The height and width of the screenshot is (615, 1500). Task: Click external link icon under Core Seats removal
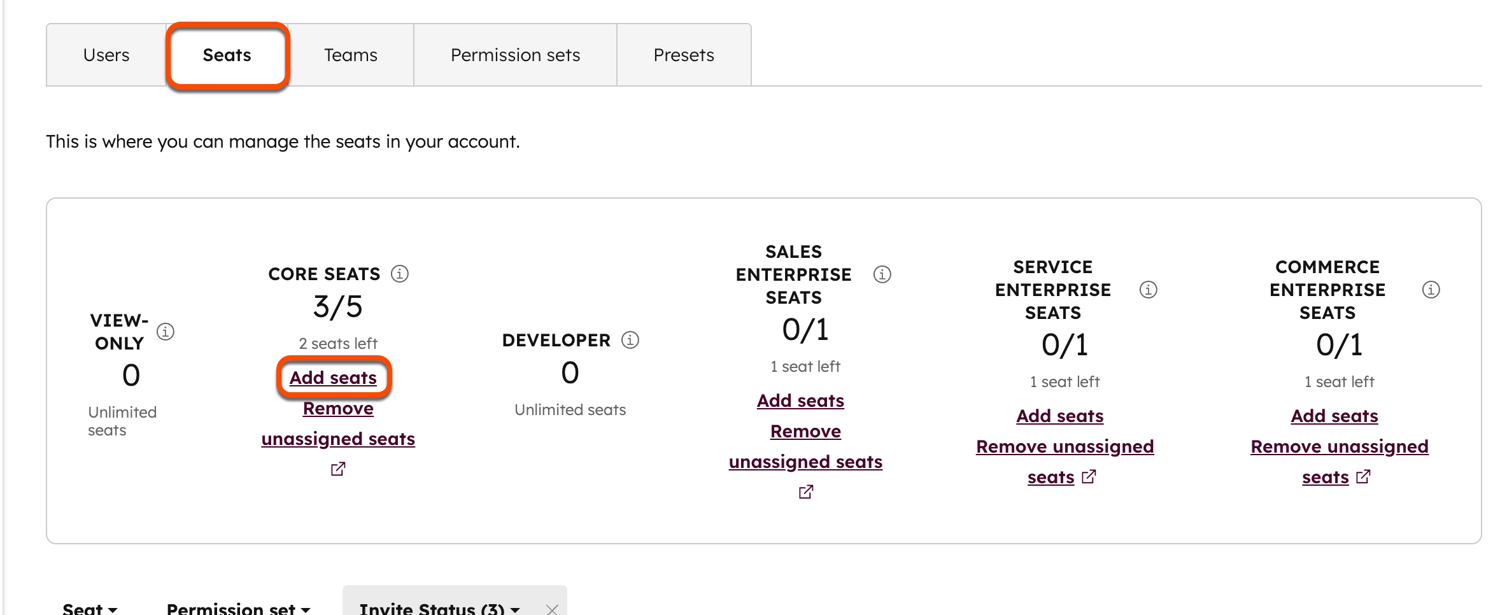(x=337, y=467)
